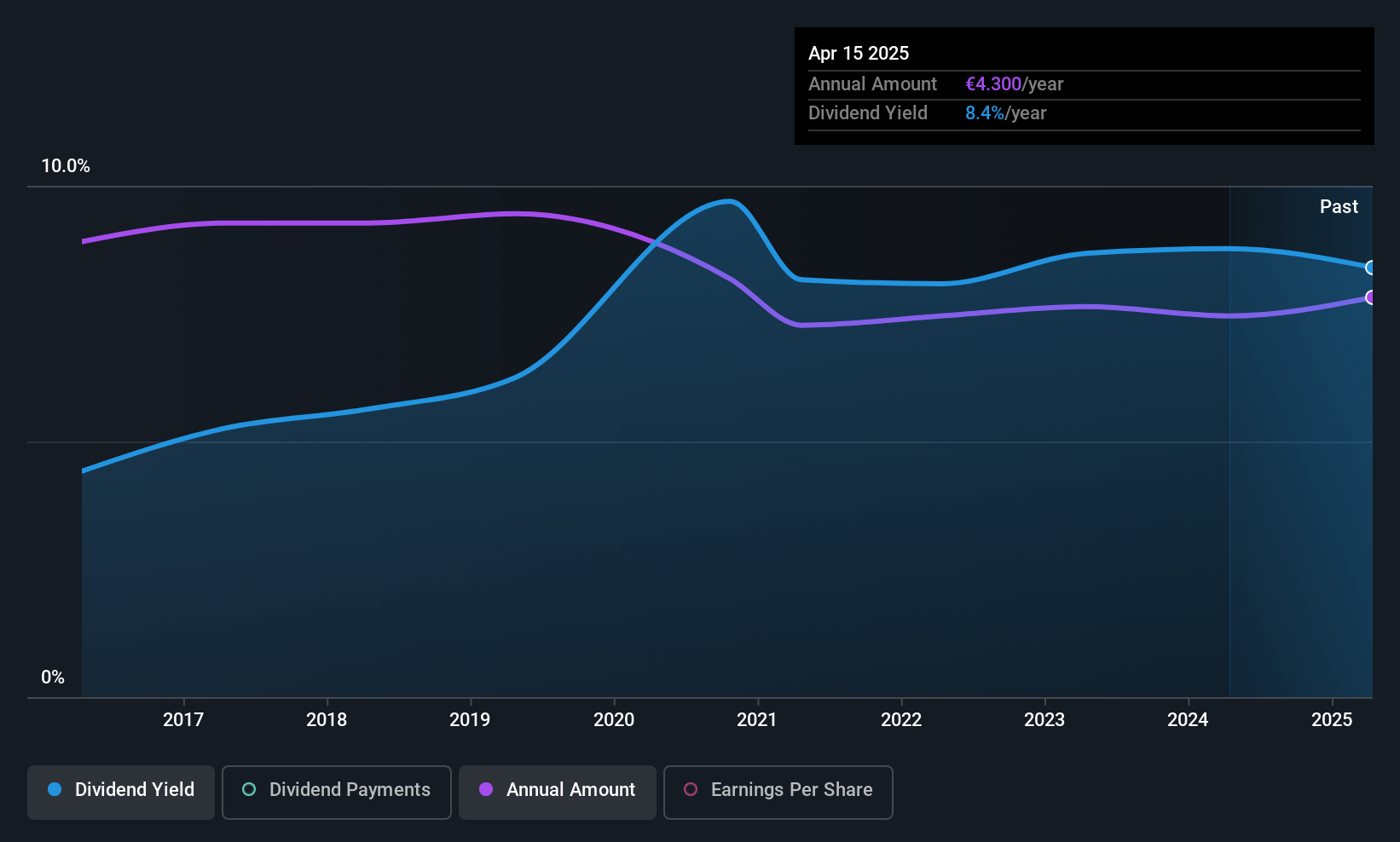
Task: Click the 2023 x-axis label
Action: tap(1044, 720)
